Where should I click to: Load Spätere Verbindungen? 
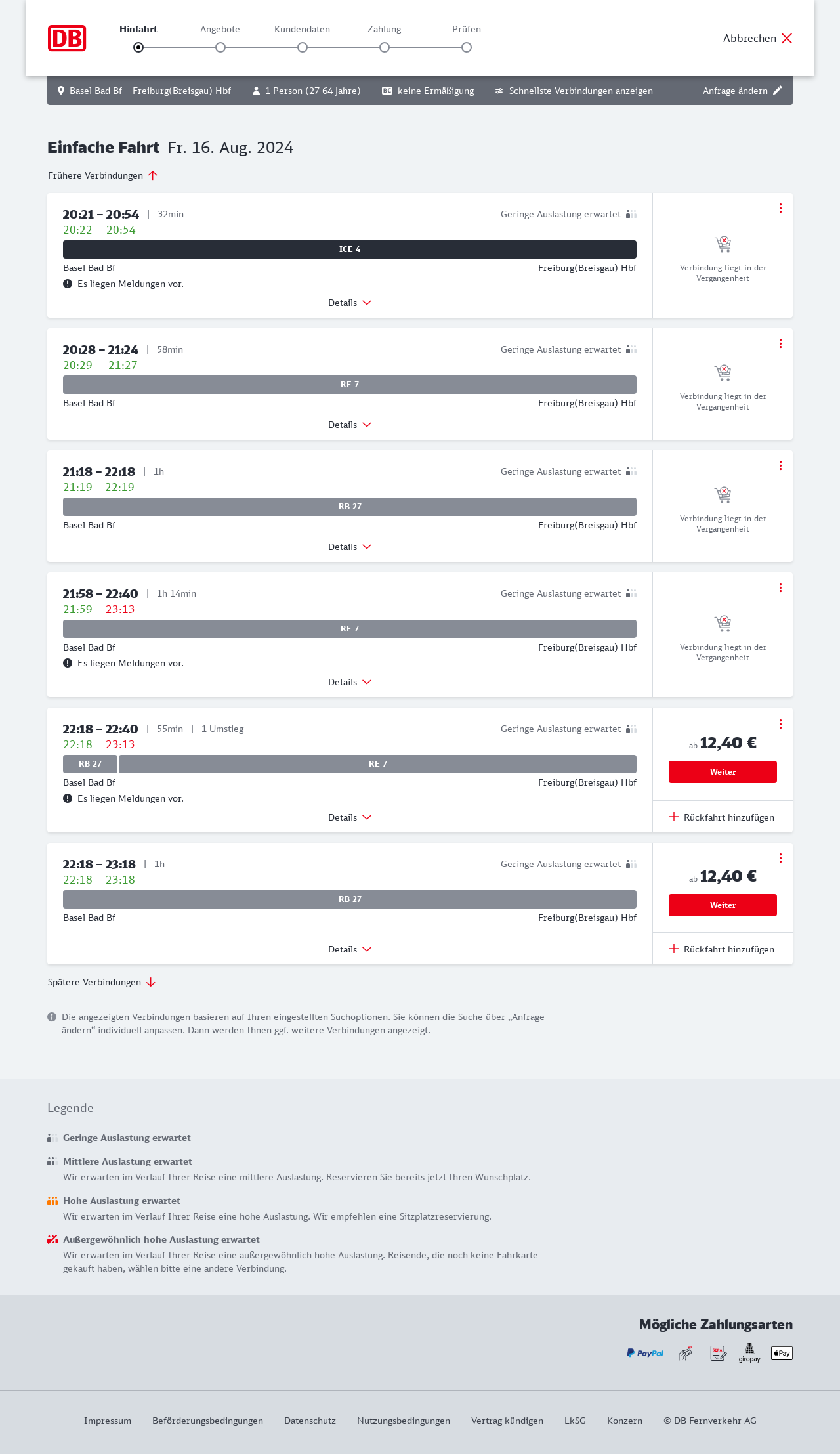tap(102, 982)
